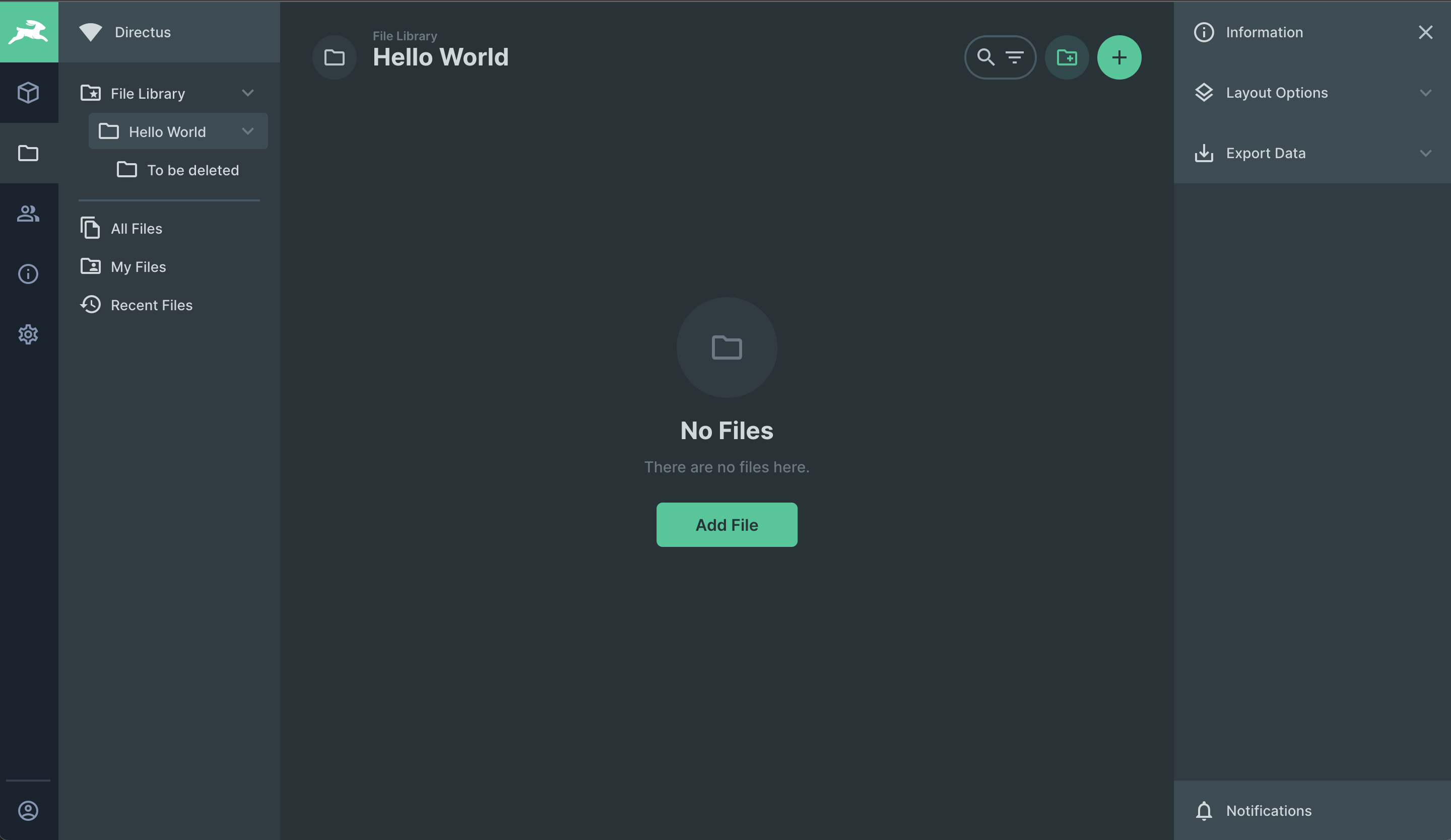Show All Files
Viewport: 1451px width, 840px height.
pos(169,229)
